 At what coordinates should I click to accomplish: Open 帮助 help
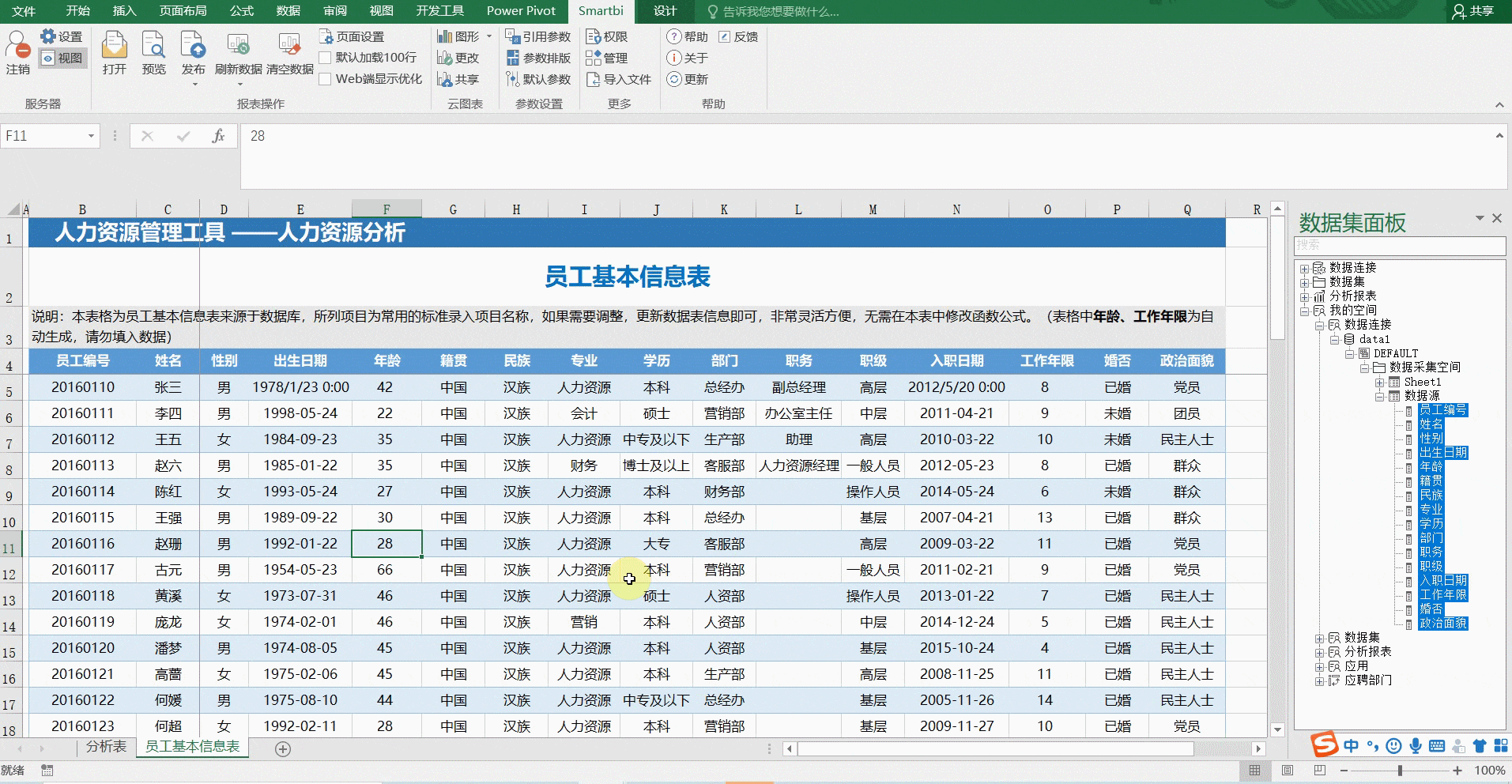click(x=688, y=36)
